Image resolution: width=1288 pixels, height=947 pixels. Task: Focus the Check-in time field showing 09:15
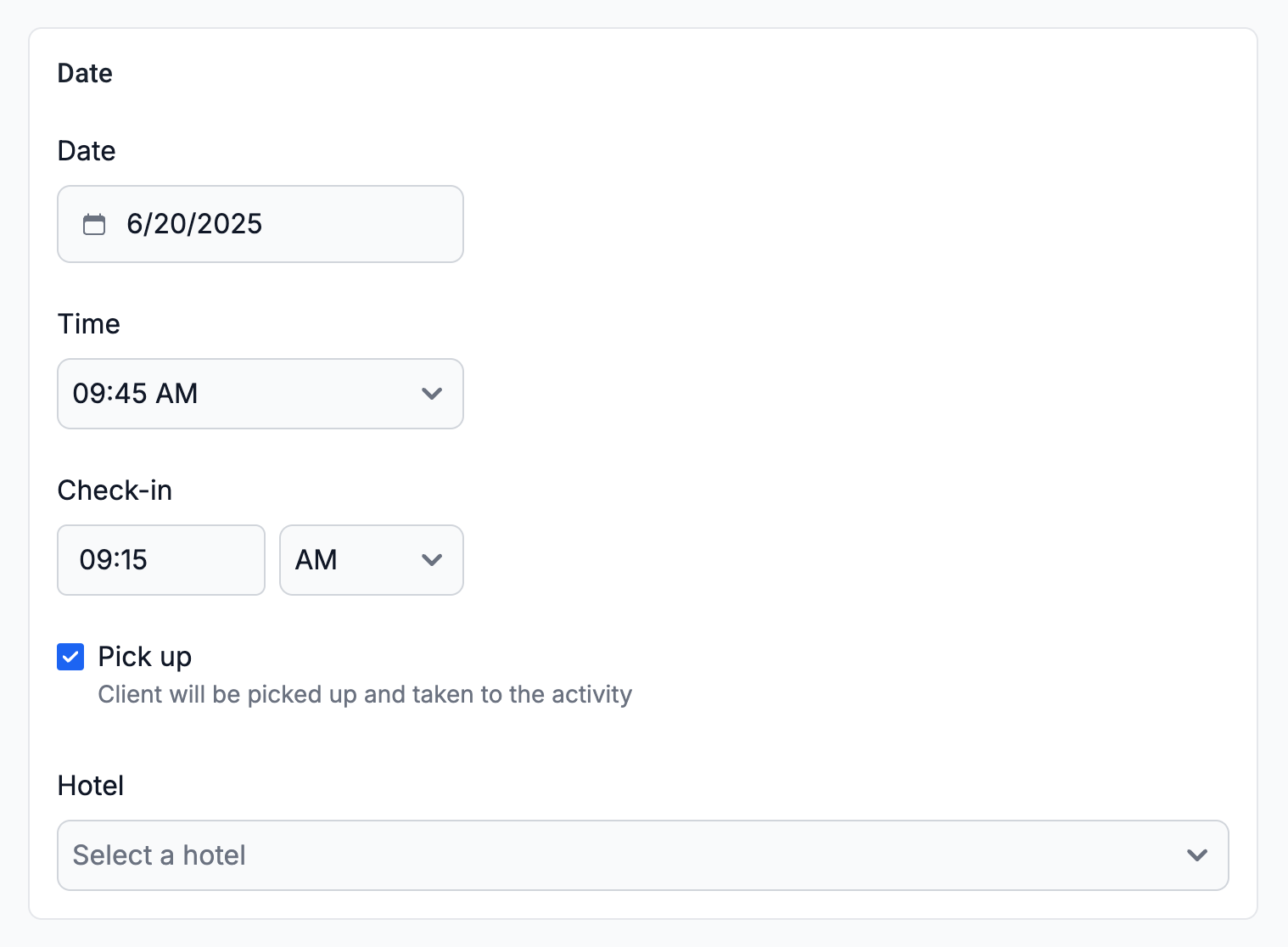[x=161, y=560]
